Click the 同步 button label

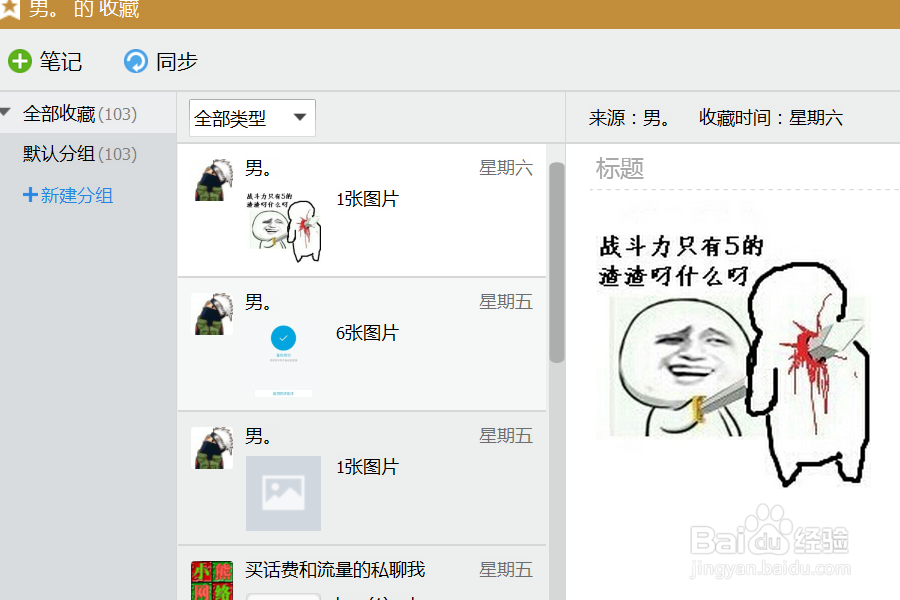pyautogui.click(x=177, y=61)
